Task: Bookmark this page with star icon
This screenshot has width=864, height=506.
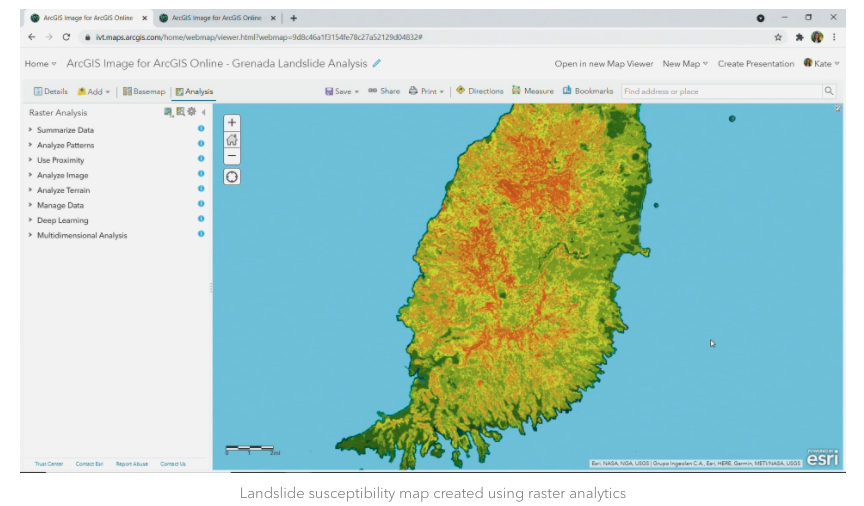Action: point(778,37)
